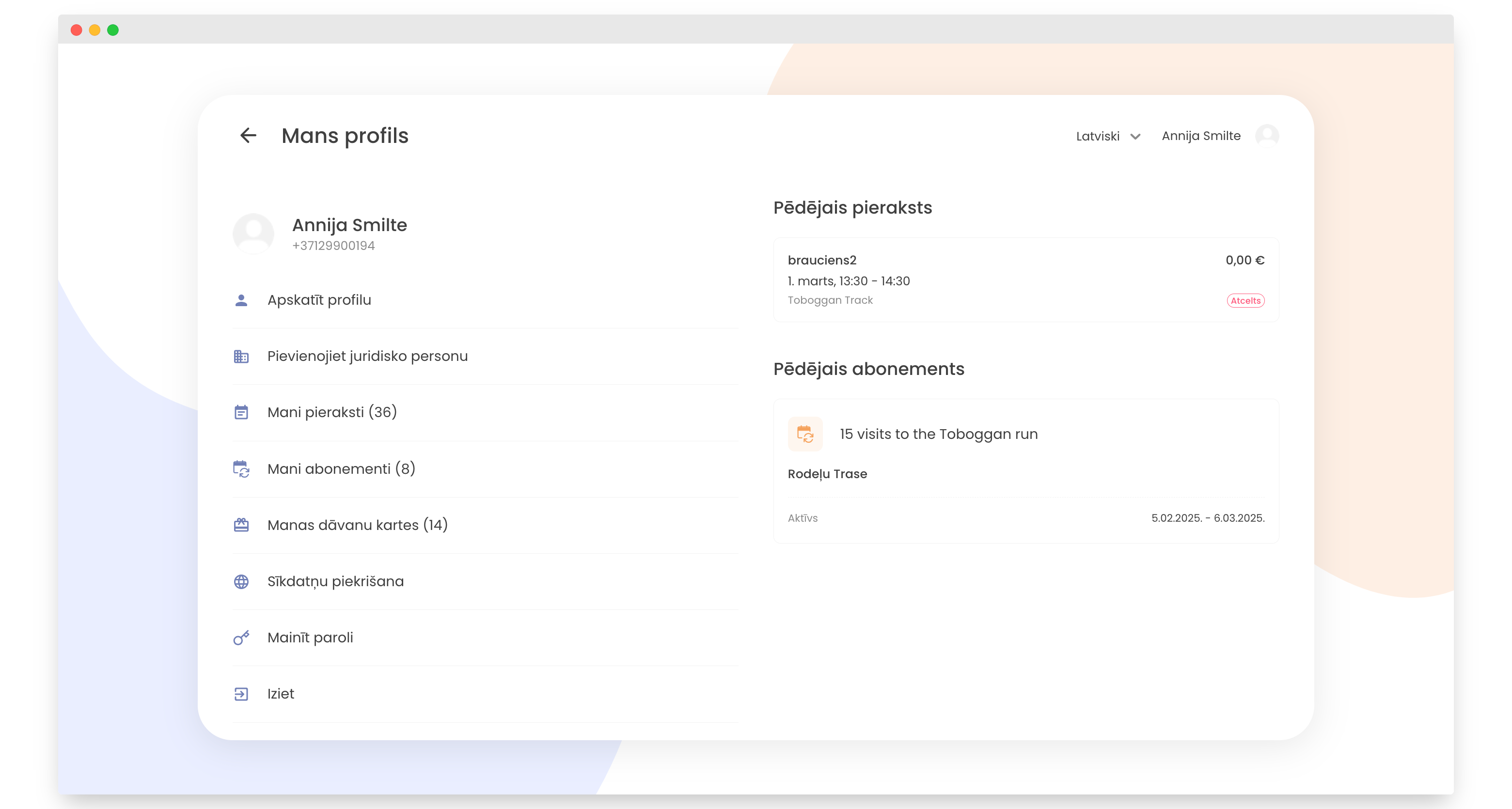The image size is (1512, 809).
Task: Click the globe icon for Sīkdatņu piekrišana
Action: click(x=241, y=581)
